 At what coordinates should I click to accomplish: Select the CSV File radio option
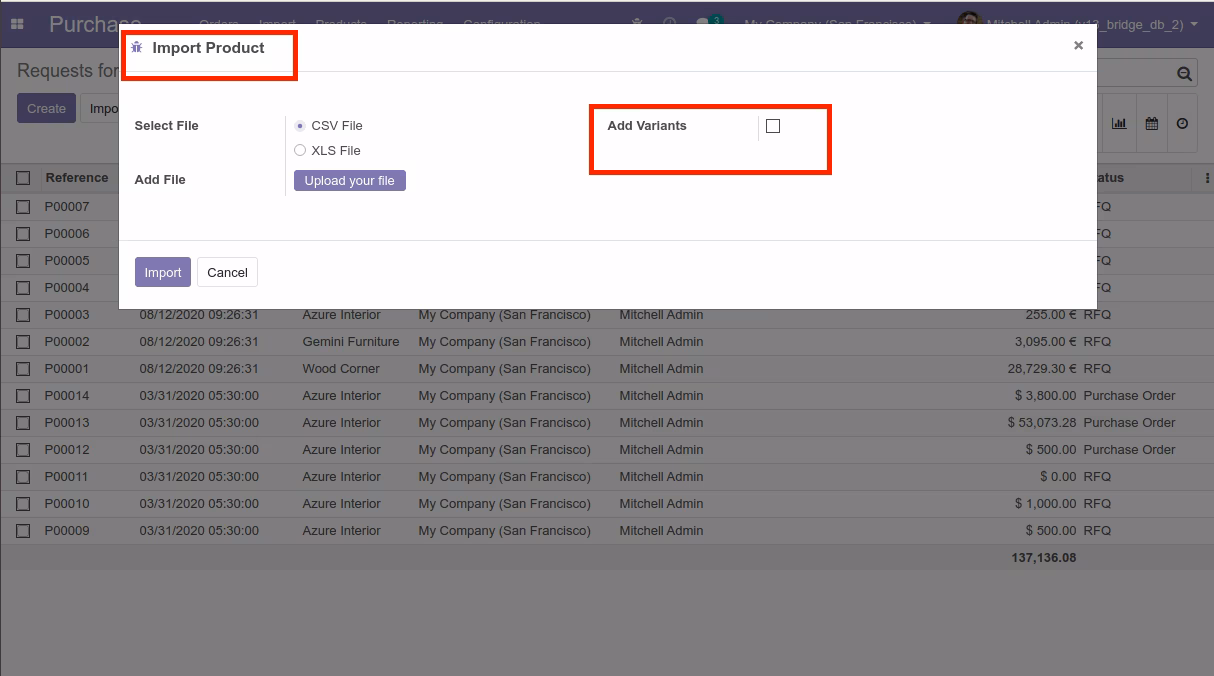300,126
